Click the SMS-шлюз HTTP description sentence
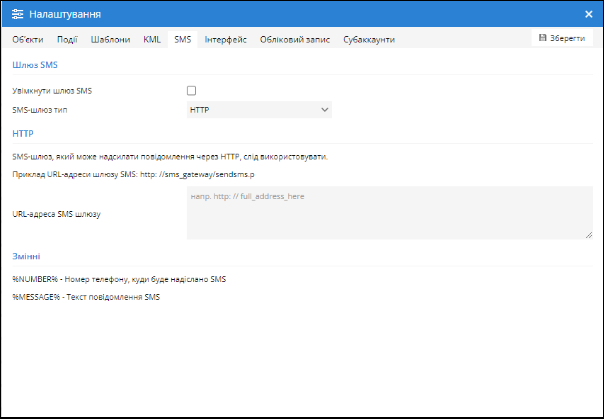Screen dimensions: 605x419 click(170, 157)
